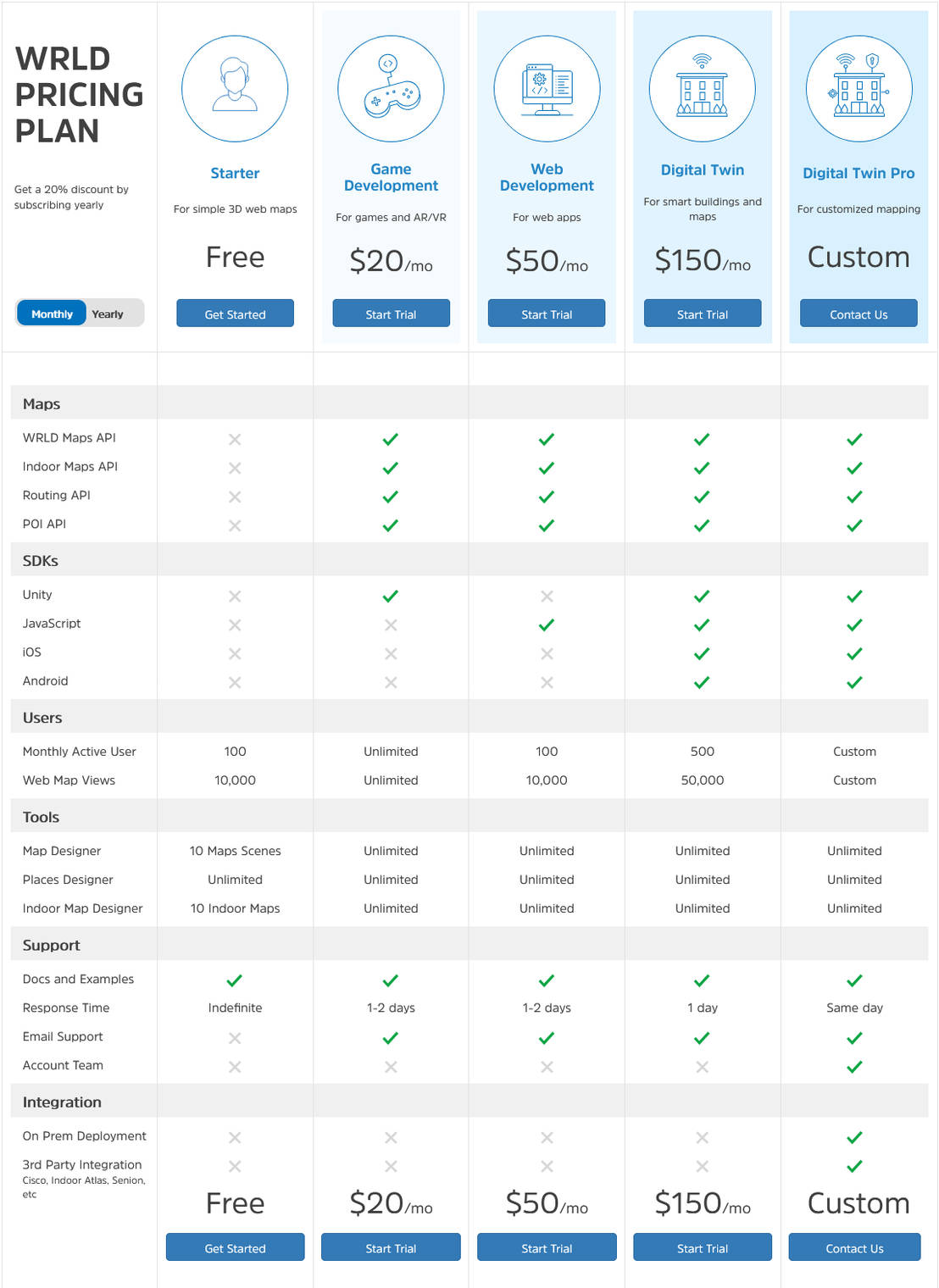Click top Contact Us button
This screenshot has height=1288, width=939.
[x=858, y=314]
